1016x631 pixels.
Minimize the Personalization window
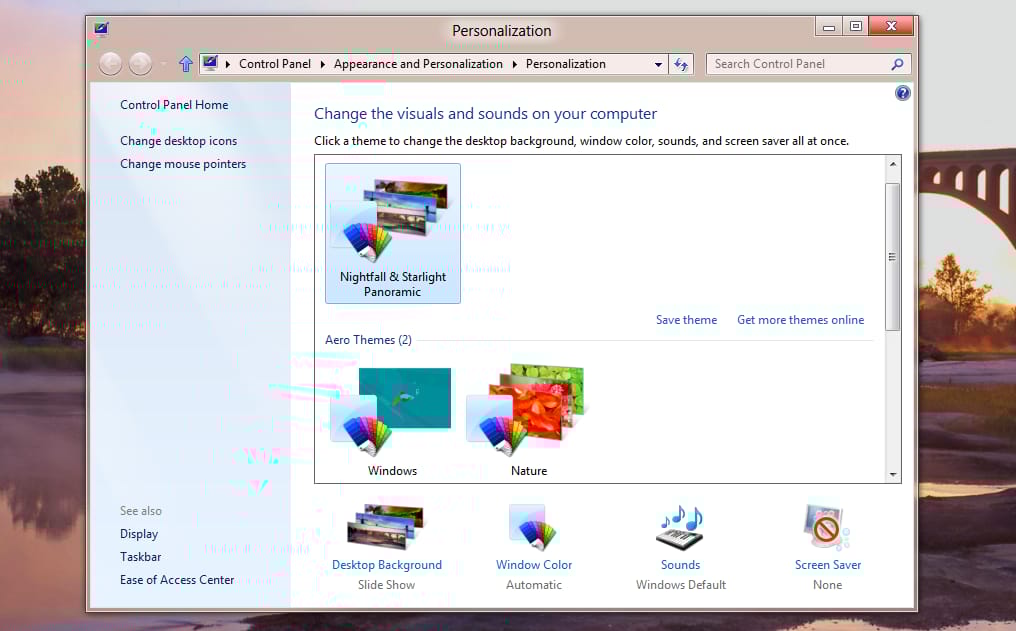point(829,27)
